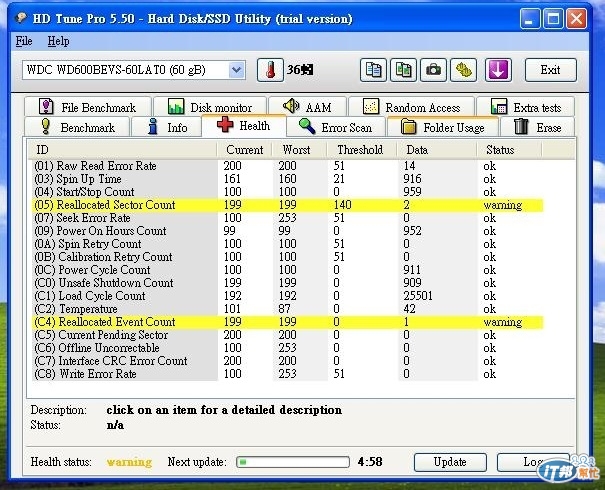This screenshot has height=490, width=605.
Task: Select the Reallocated Event Count row
Action: 287,322
